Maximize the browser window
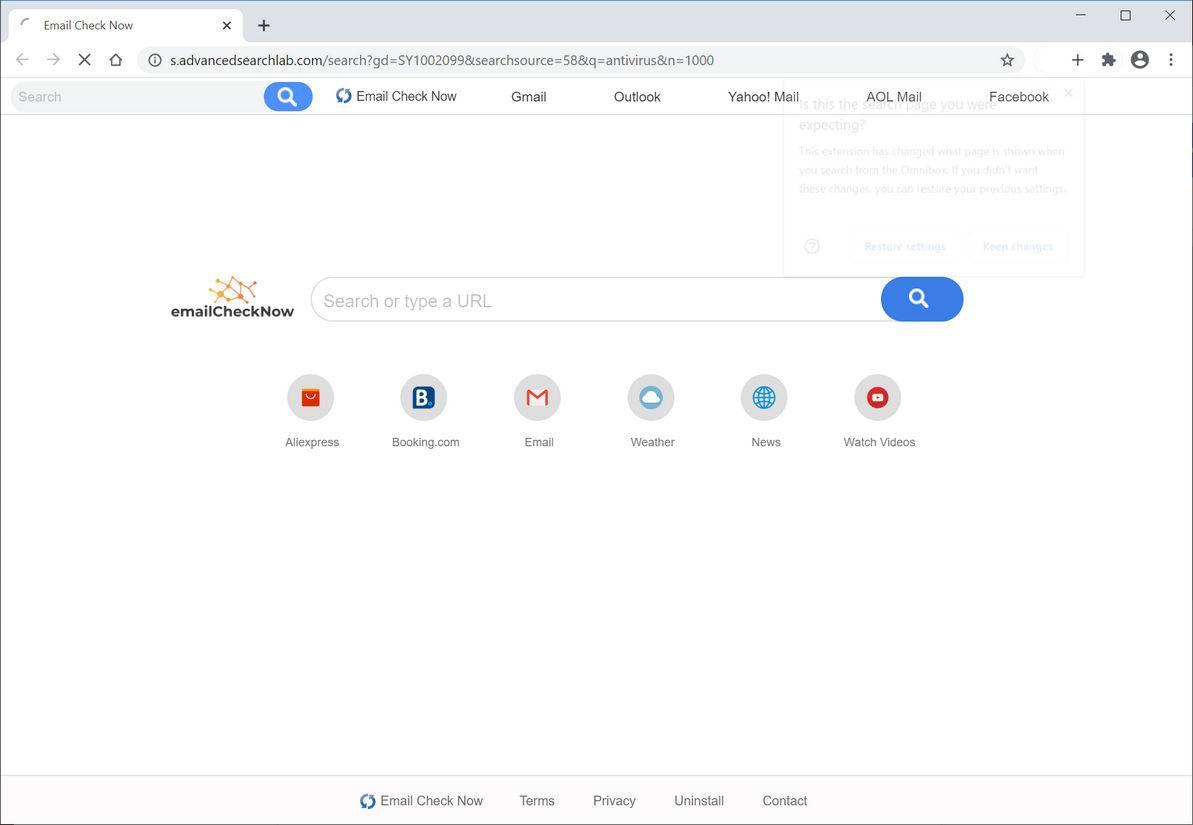The image size is (1193, 825). (x=1125, y=15)
